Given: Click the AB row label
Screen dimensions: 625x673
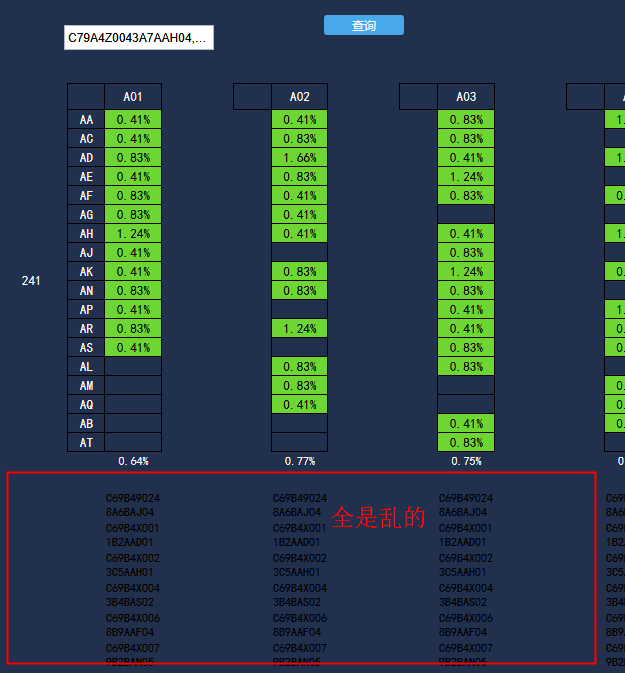Looking at the screenshot, I should point(86,424).
